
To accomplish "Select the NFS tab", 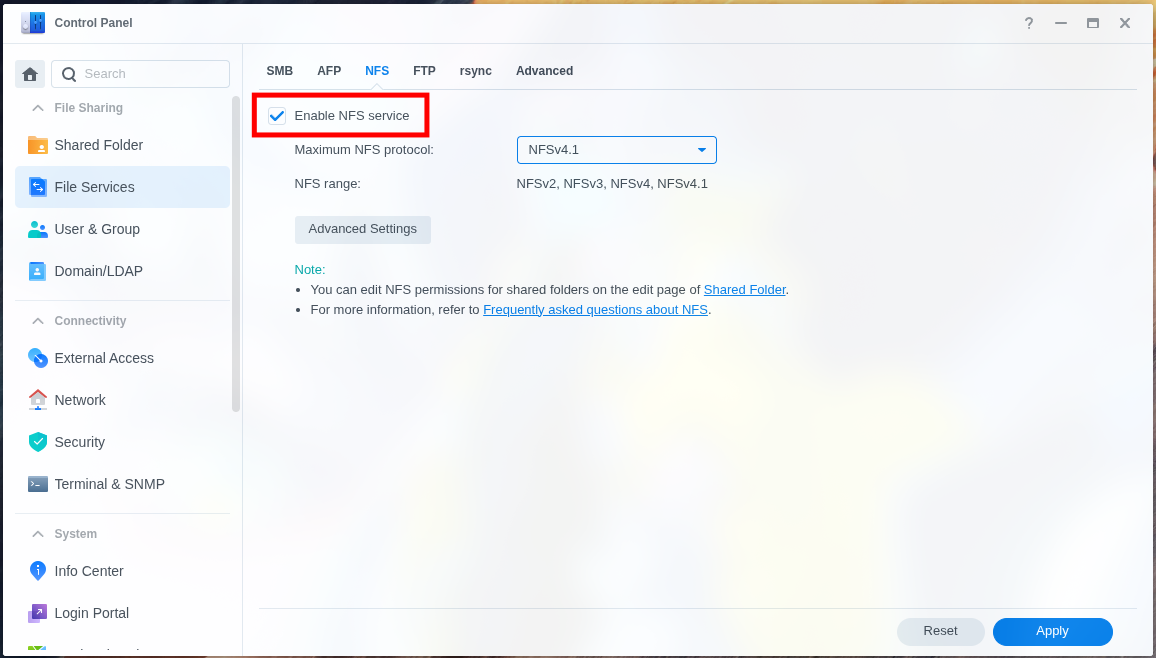I will [x=377, y=71].
